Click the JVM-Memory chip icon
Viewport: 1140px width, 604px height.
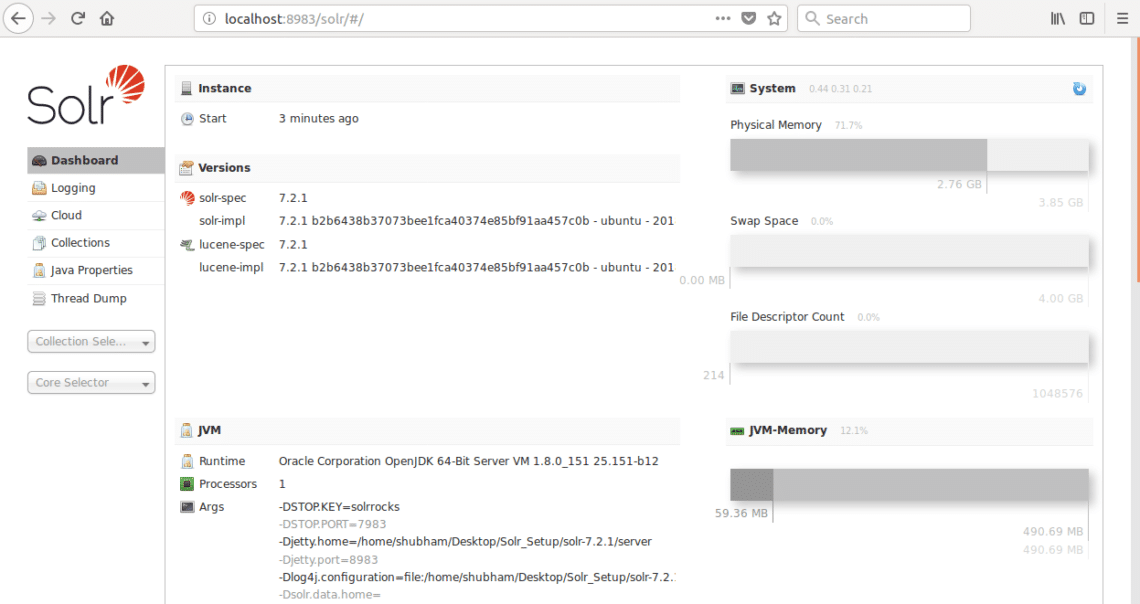pos(737,431)
